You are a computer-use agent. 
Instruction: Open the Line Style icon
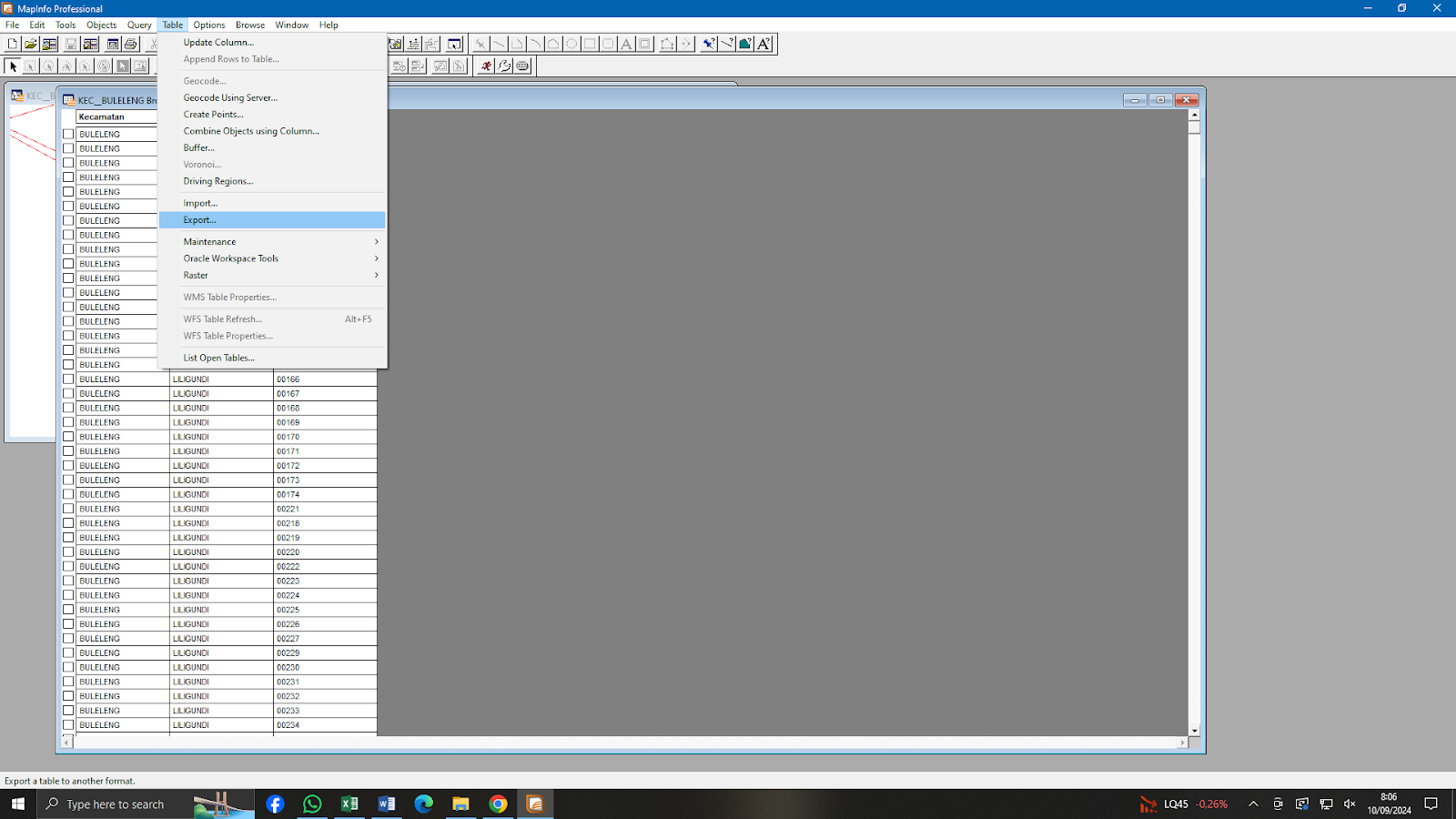tap(727, 44)
